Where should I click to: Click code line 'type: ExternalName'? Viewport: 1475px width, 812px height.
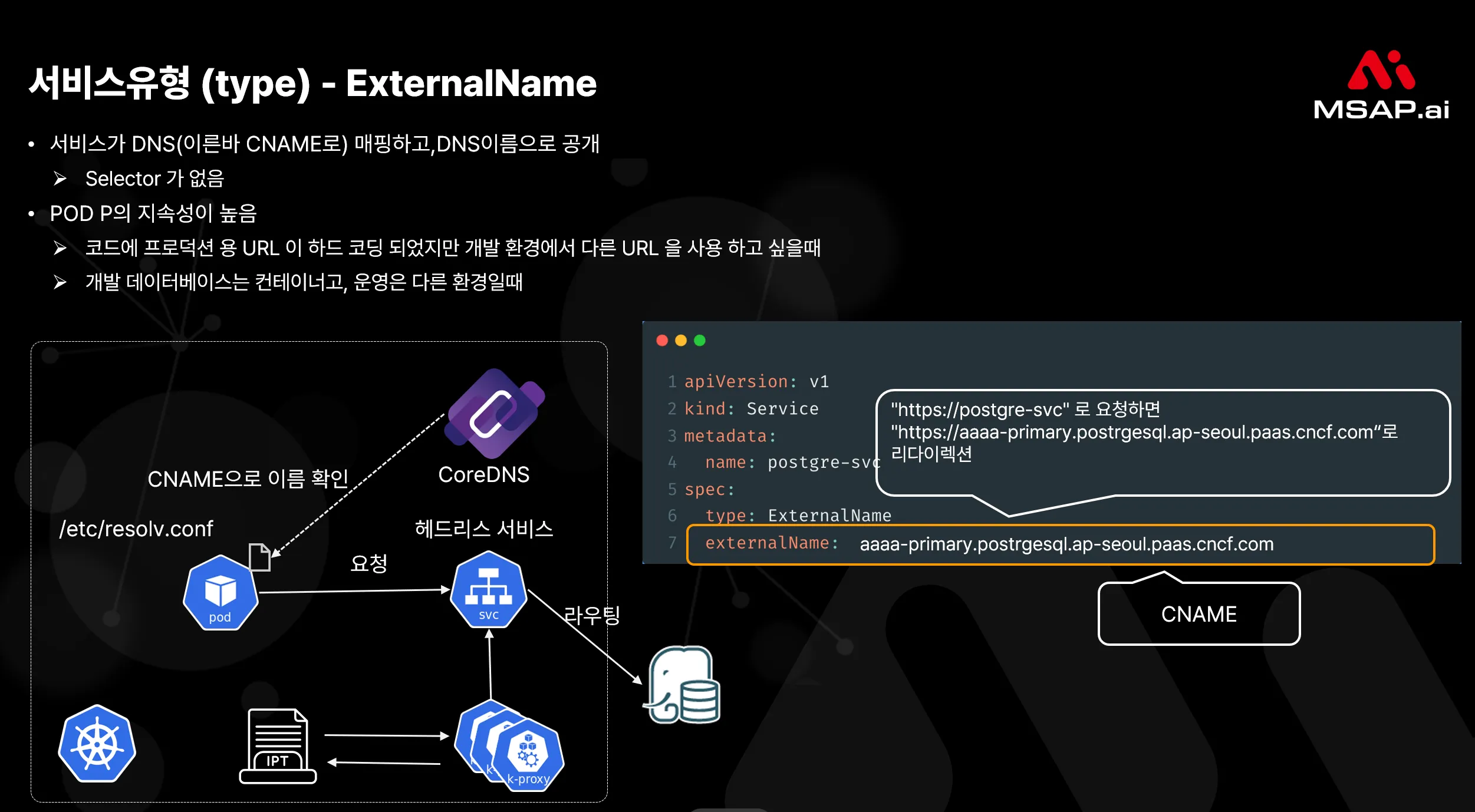pyautogui.click(x=798, y=516)
